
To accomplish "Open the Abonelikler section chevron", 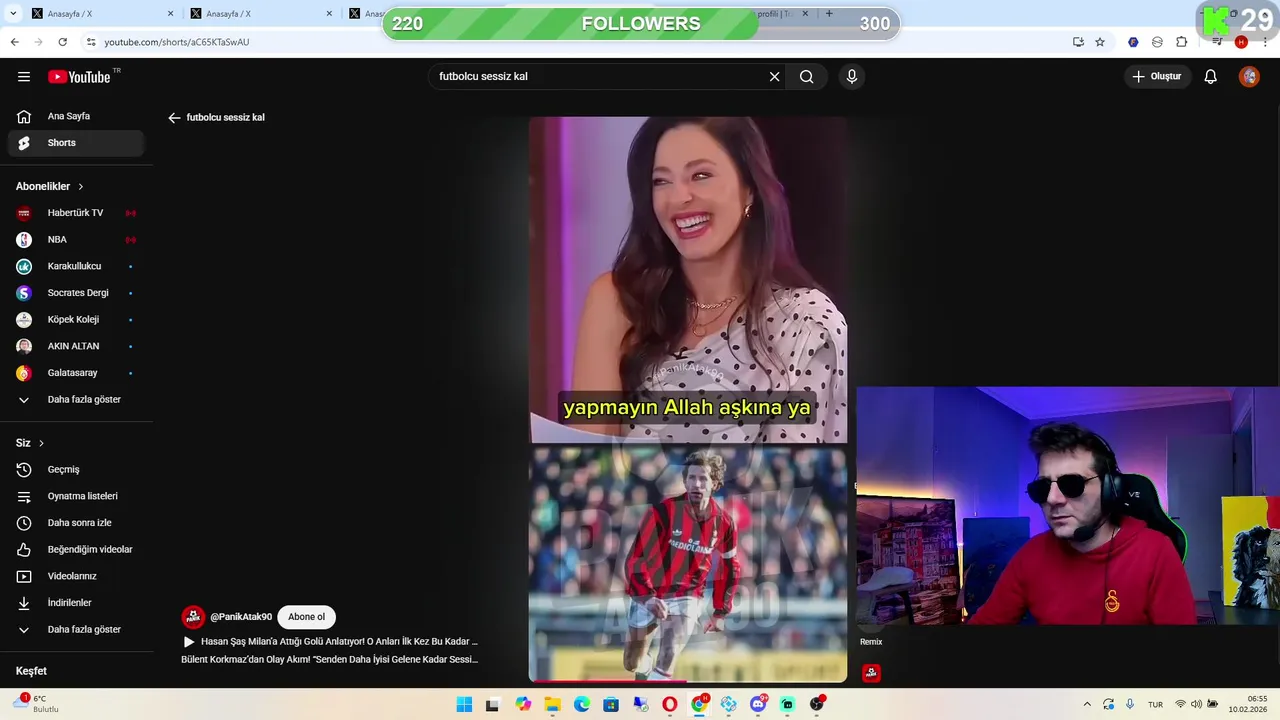I will (x=81, y=187).
